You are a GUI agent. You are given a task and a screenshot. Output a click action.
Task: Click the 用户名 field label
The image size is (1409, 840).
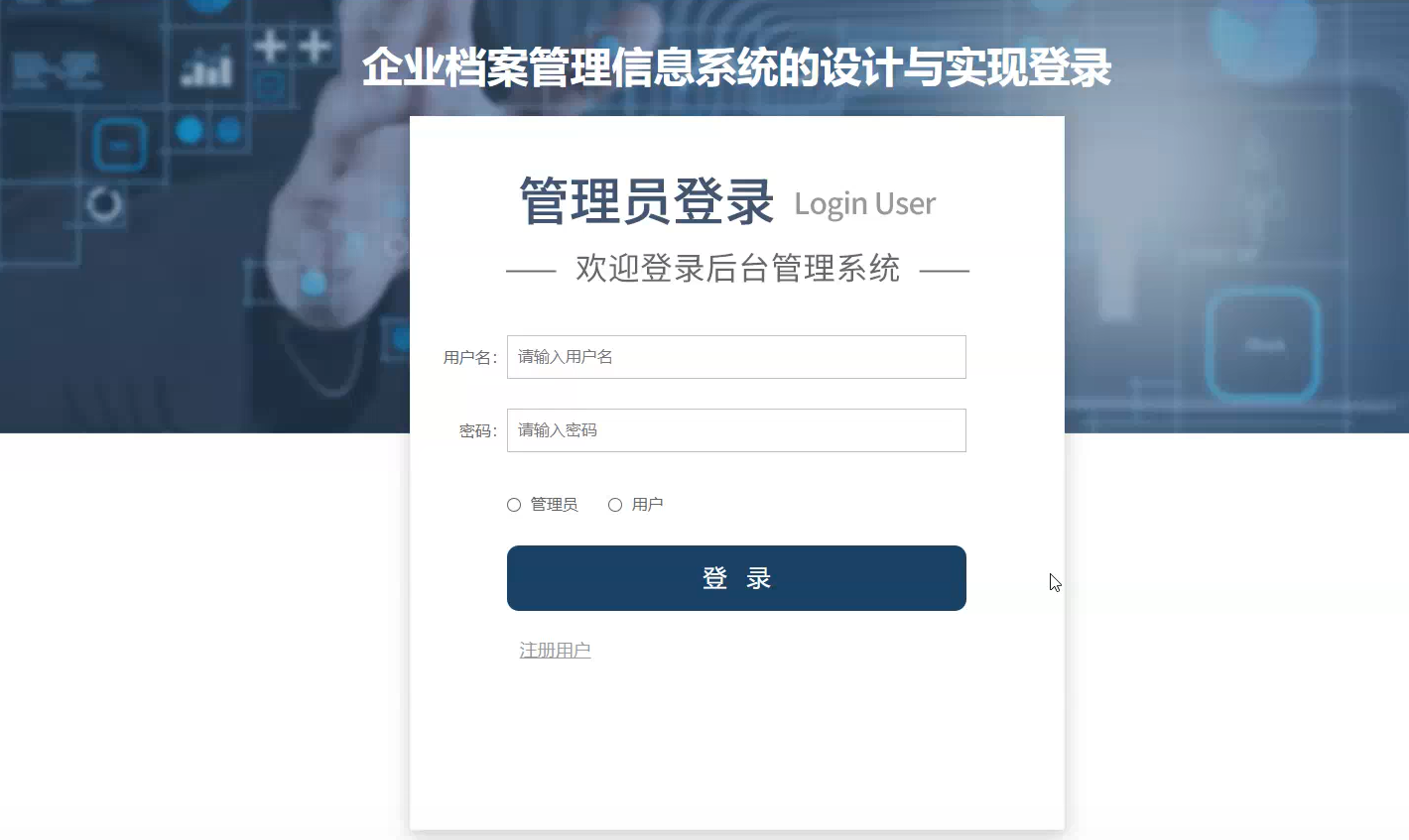469,358
